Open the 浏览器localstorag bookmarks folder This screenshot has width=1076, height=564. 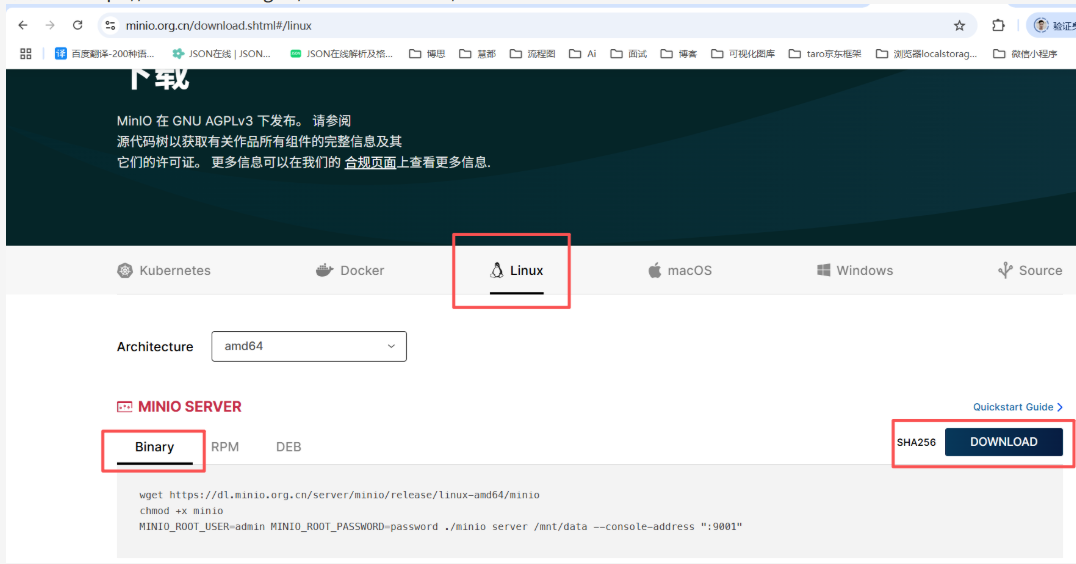point(926,54)
